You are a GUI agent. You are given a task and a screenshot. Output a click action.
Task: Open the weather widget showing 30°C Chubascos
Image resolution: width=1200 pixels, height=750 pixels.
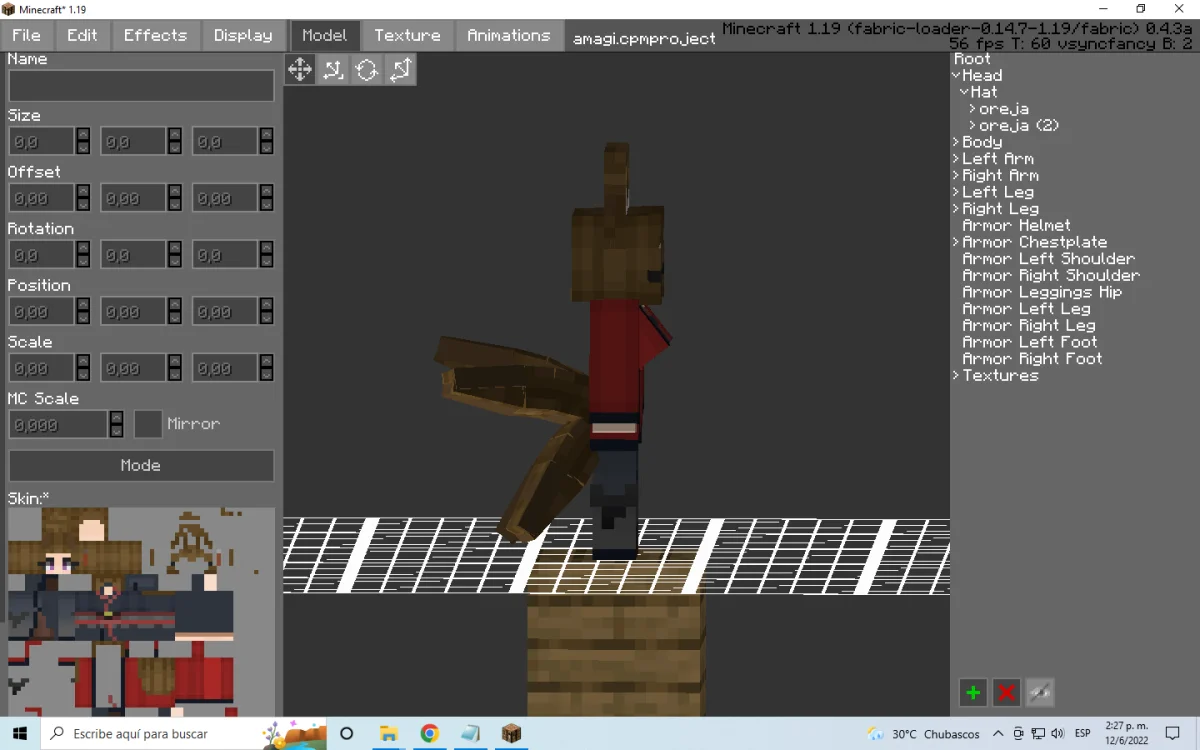coord(923,734)
